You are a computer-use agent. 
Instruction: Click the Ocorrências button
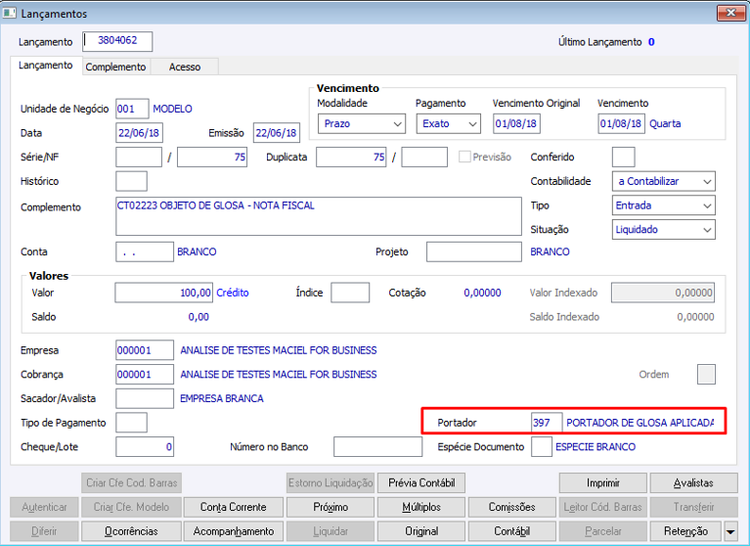coord(131,531)
